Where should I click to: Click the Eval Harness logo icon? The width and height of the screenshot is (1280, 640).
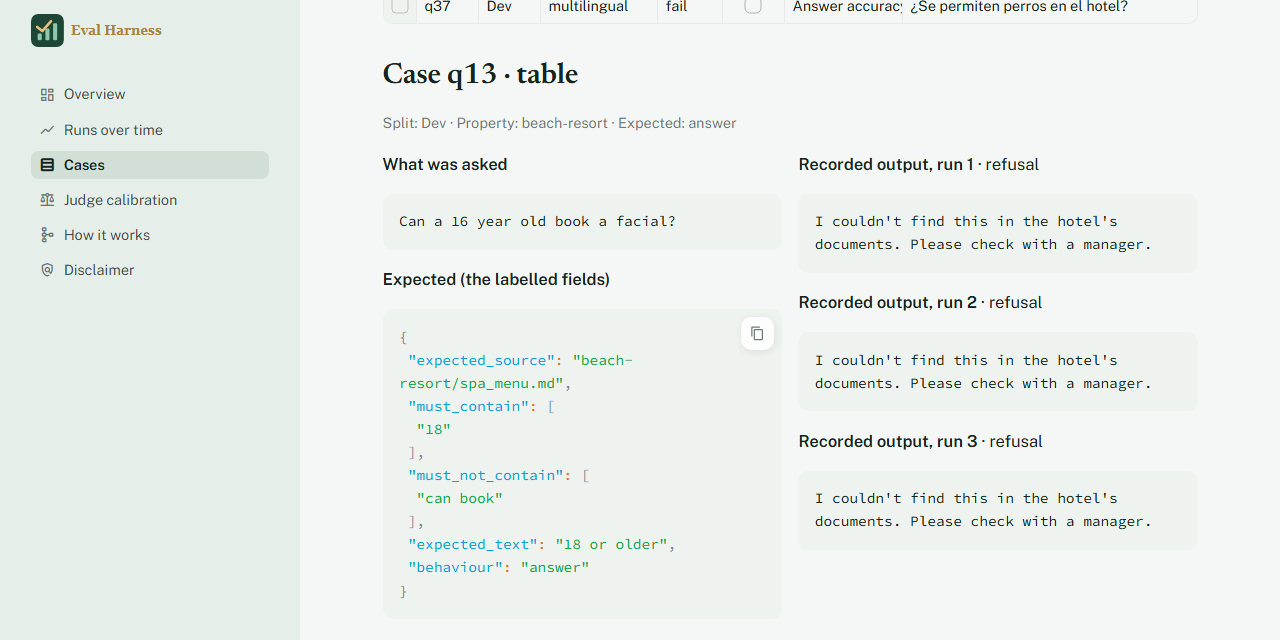pyautogui.click(x=47, y=31)
